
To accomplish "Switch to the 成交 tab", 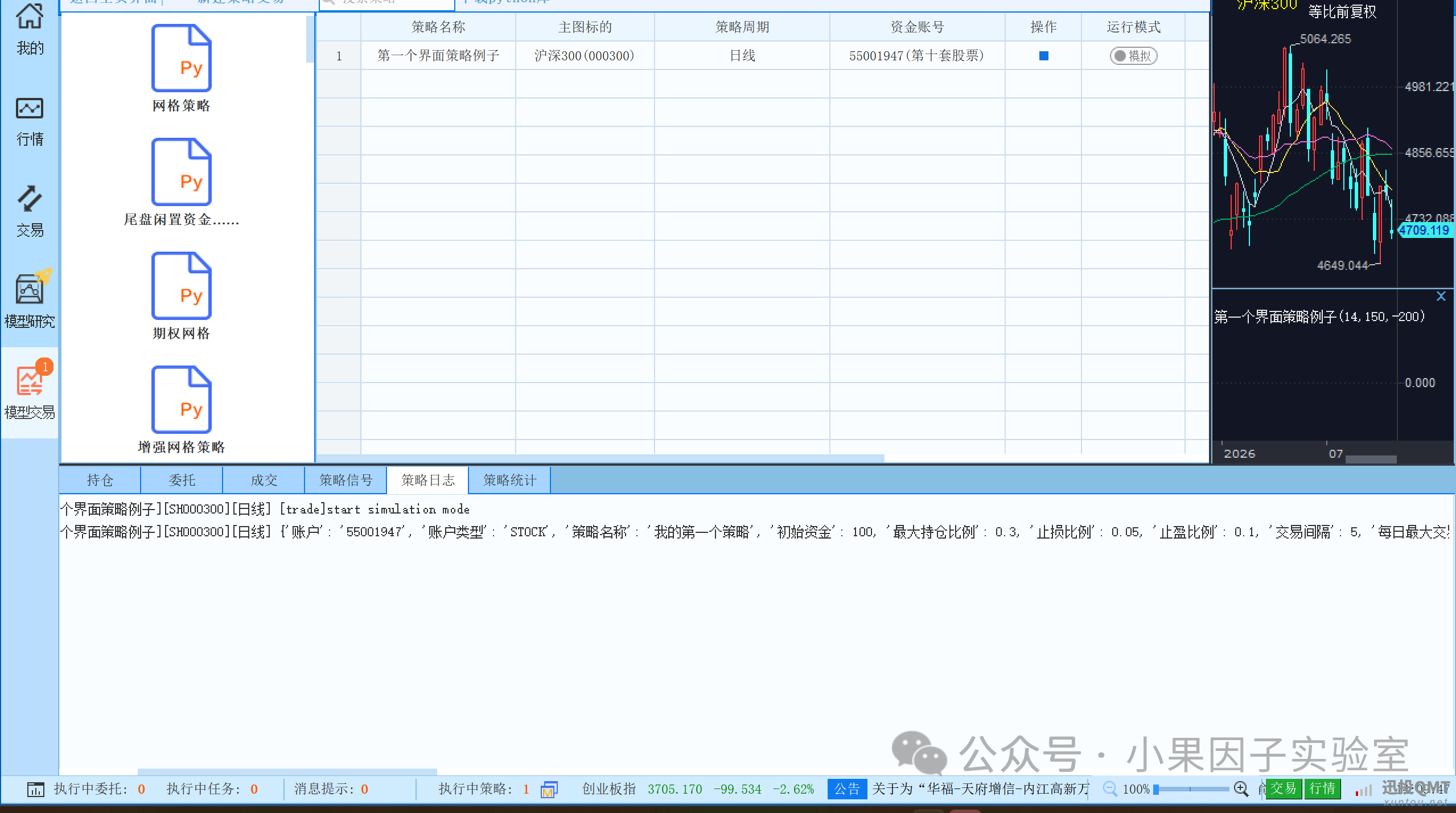I will [x=264, y=480].
